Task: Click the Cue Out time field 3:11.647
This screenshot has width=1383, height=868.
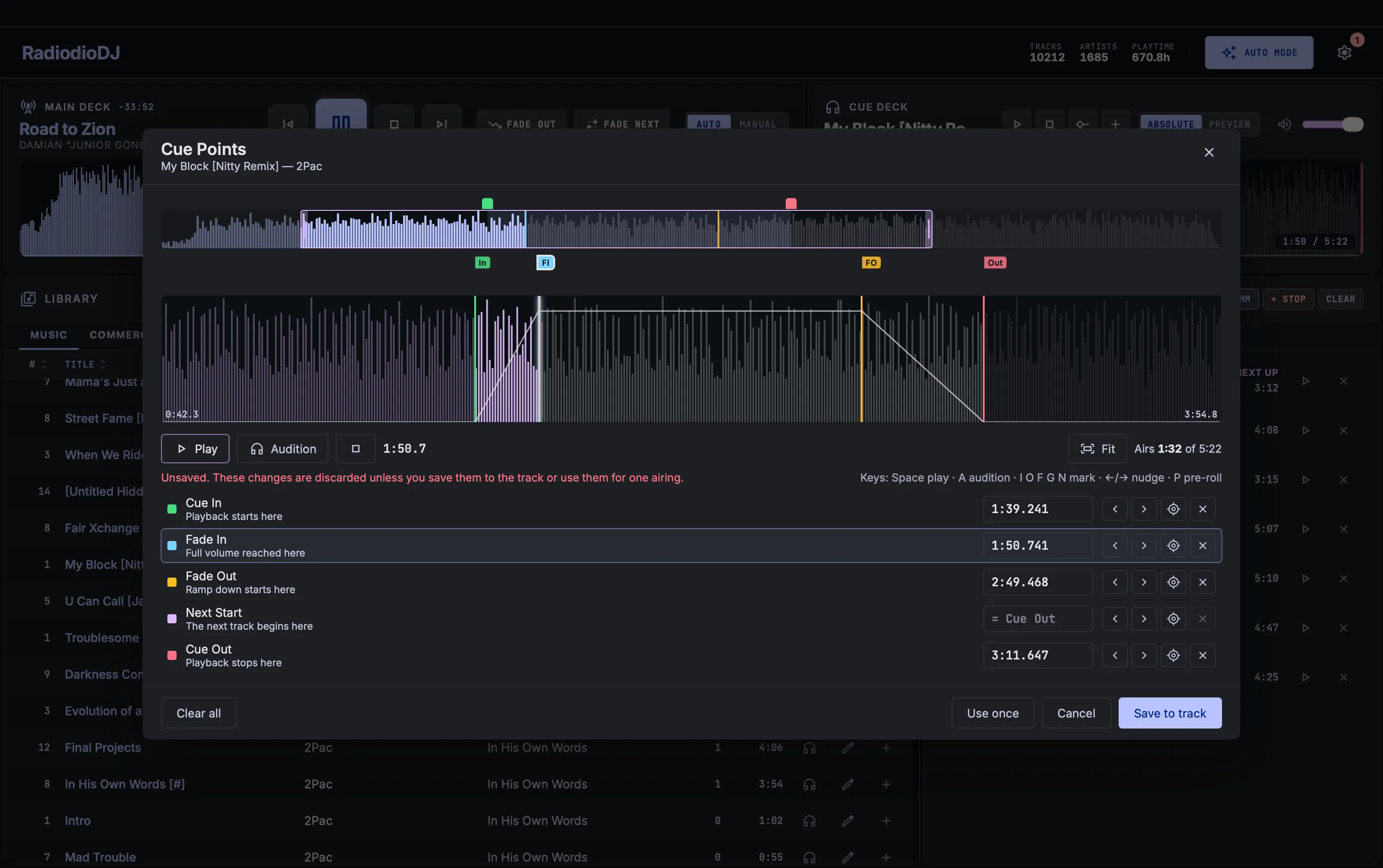Action: tap(1037, 655)
